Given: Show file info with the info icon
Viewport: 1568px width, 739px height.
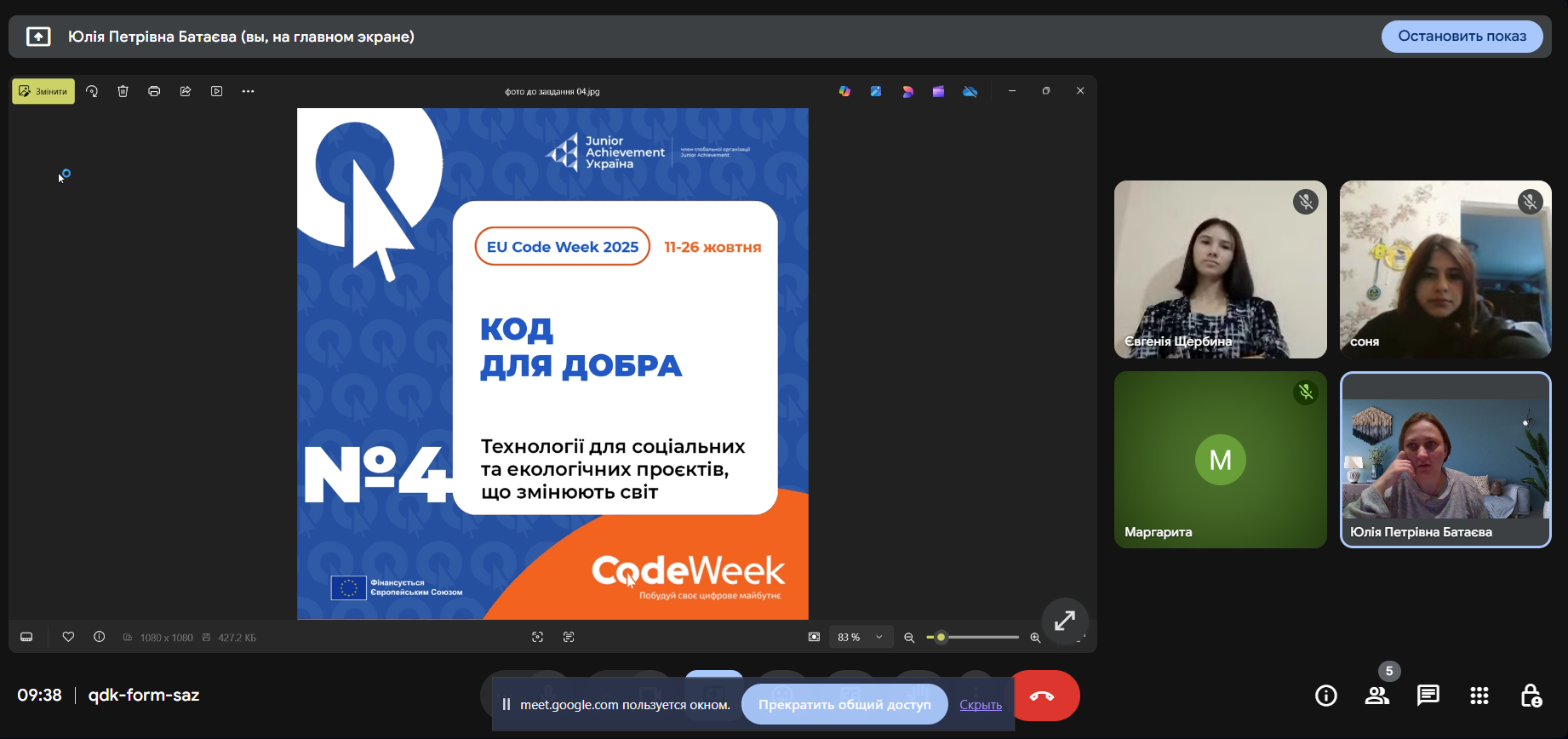Looking at the screenshot, I should point(100,637).
